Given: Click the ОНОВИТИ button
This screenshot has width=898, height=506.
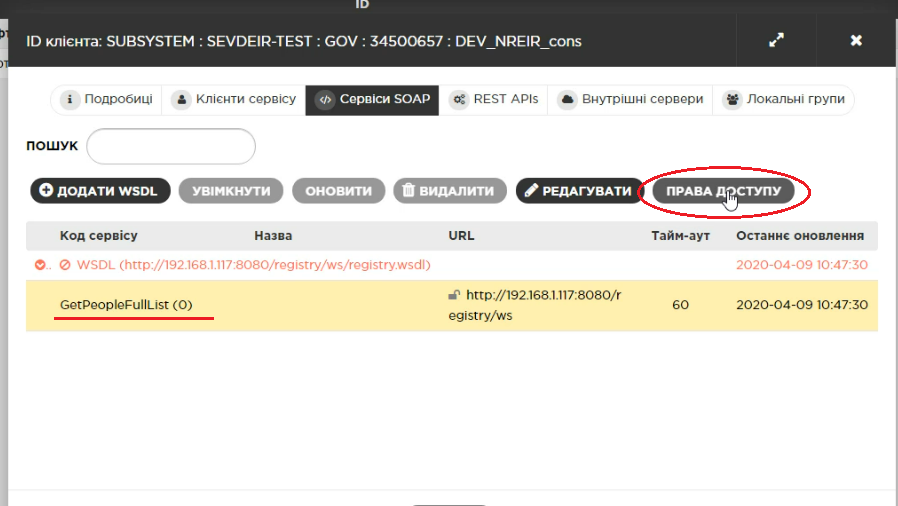Looking at the screenshot, I should pyautogui.click(x=338, y=191).
